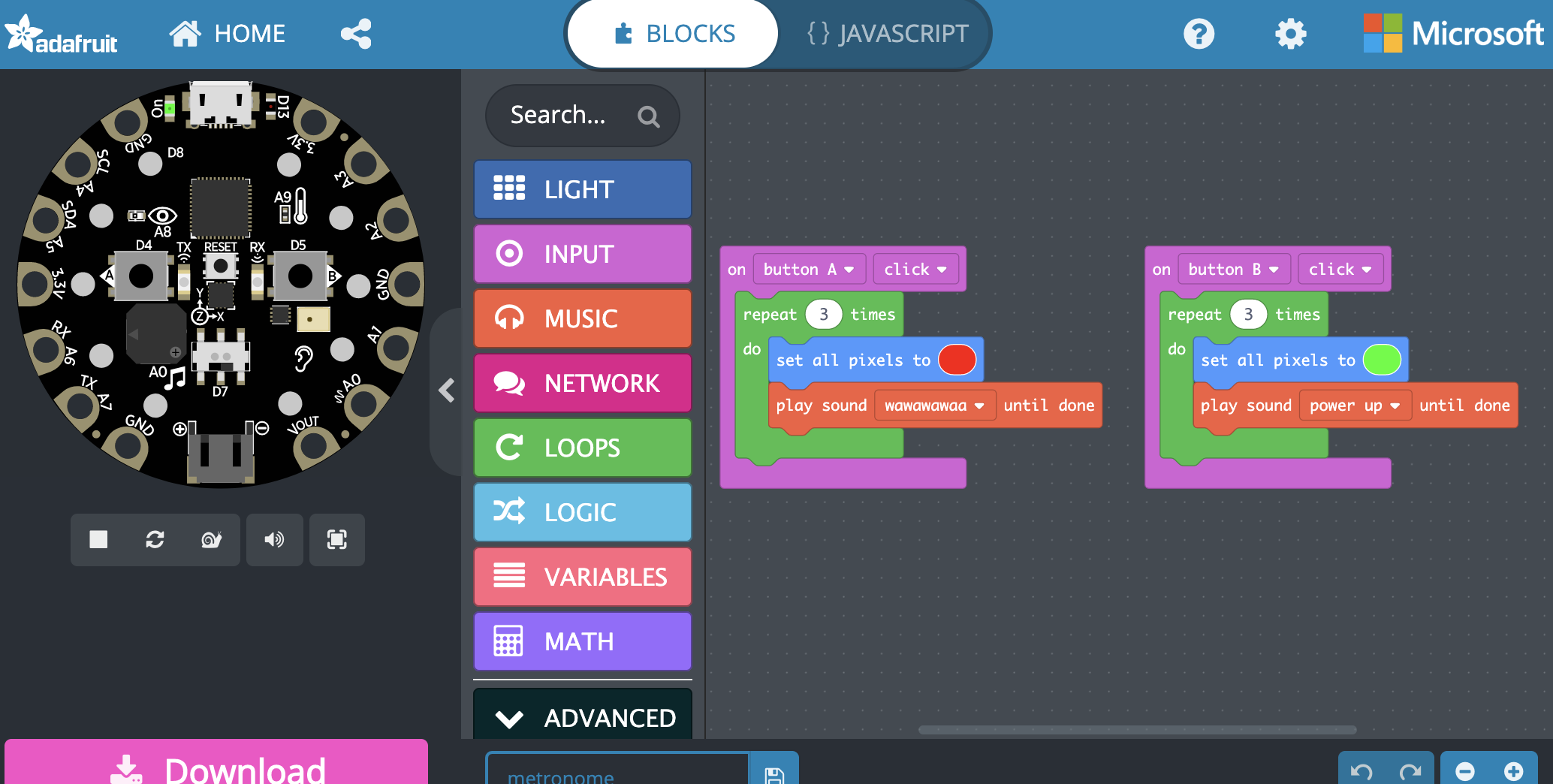Open the LOGIC block category
1553x784 pixels.
583,512
